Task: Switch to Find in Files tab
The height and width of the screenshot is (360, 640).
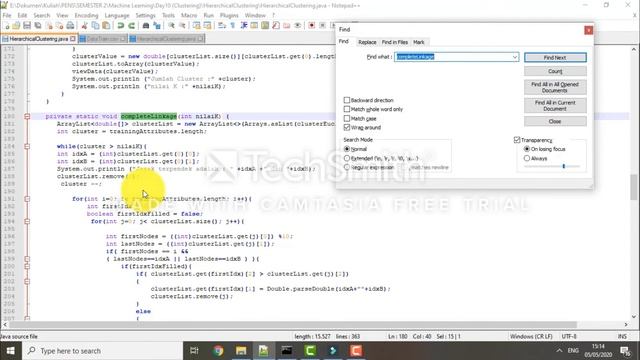Action: pos(395,42)
